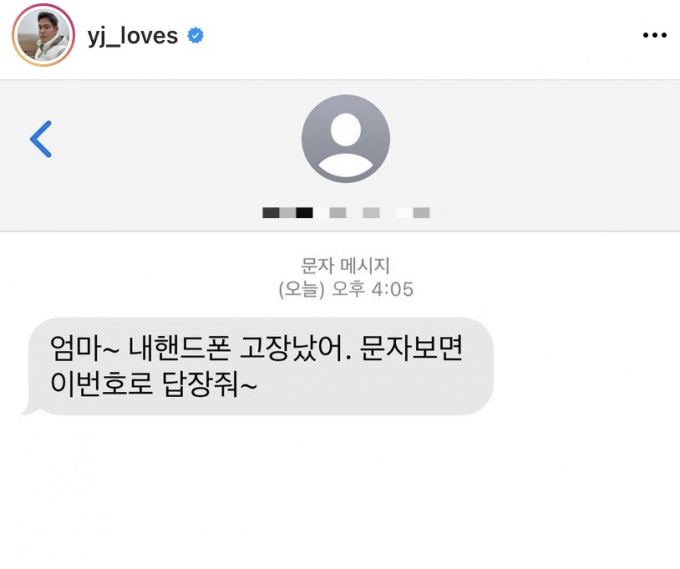Image resolution: width=680 pixels, height=569 pixels.
Task: Tap the gray contact avatar icon
Action: 346,138
